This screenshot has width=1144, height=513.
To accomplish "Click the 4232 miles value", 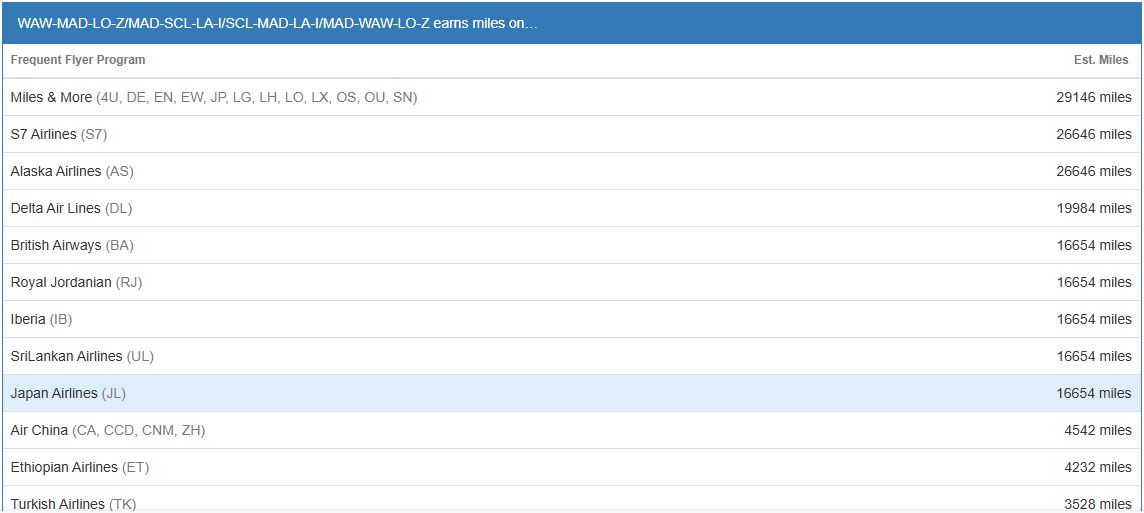I will click(x=1097, y=467).
